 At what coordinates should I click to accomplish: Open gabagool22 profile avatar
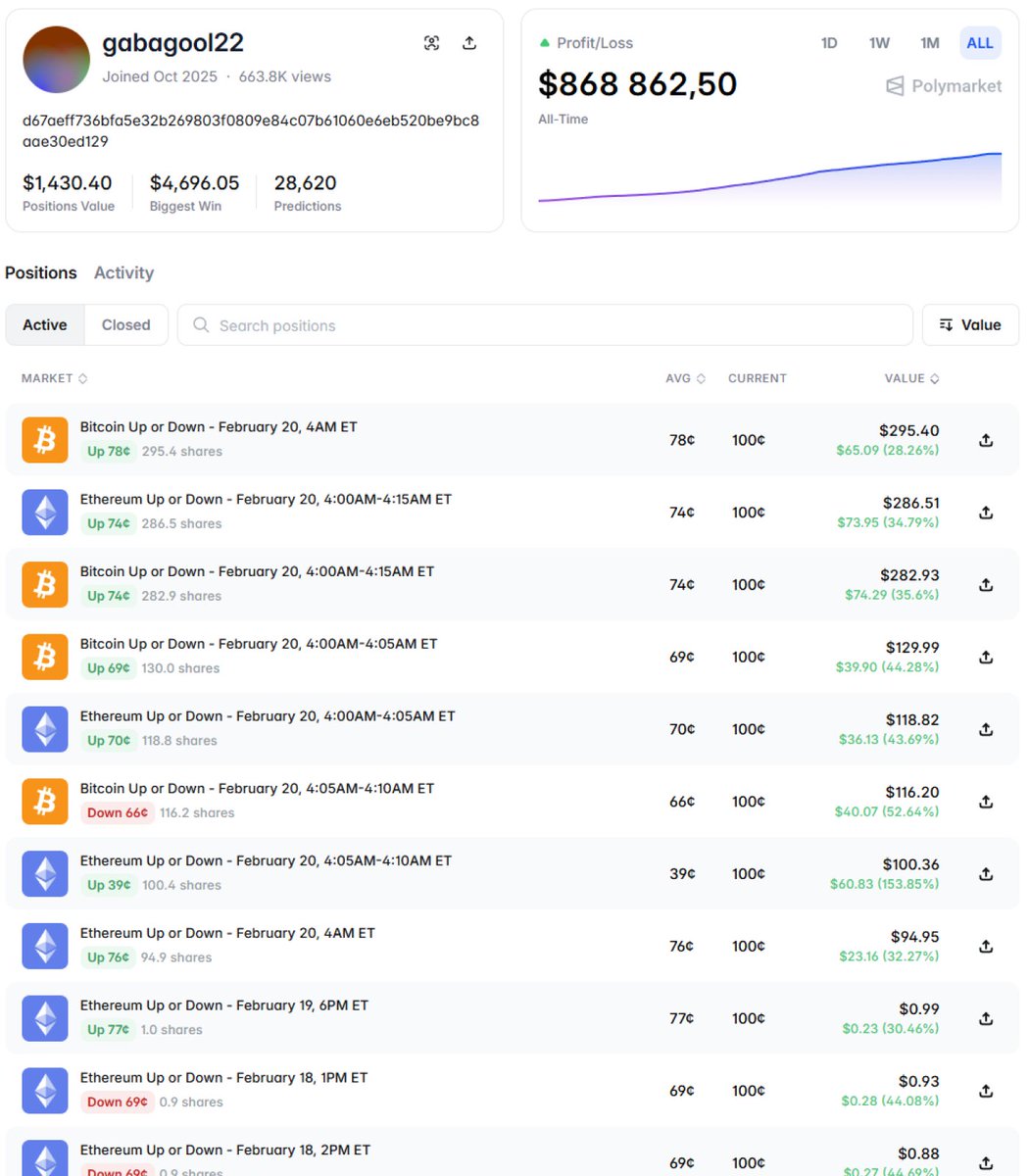pyautogui.click(x=56, y=60)
